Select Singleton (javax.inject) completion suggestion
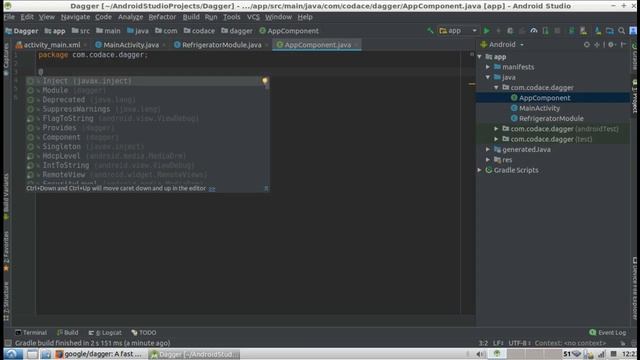This screenshot has width=640, height=360. tap(147, 147)
